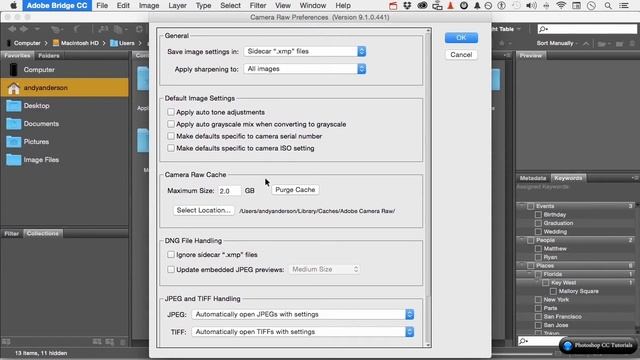Open the Pictures folder in Favorites
Screen dimensions: 640x360
[x=13, y=142]
